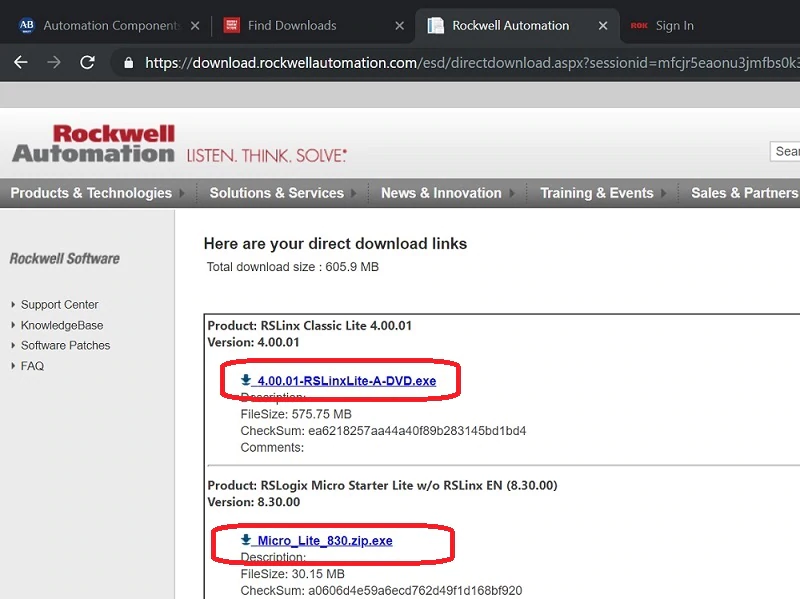Click 'Here are your direct download links' heading
The width and height of the screenshot is (800, 599).
click(x=335, y=244)
